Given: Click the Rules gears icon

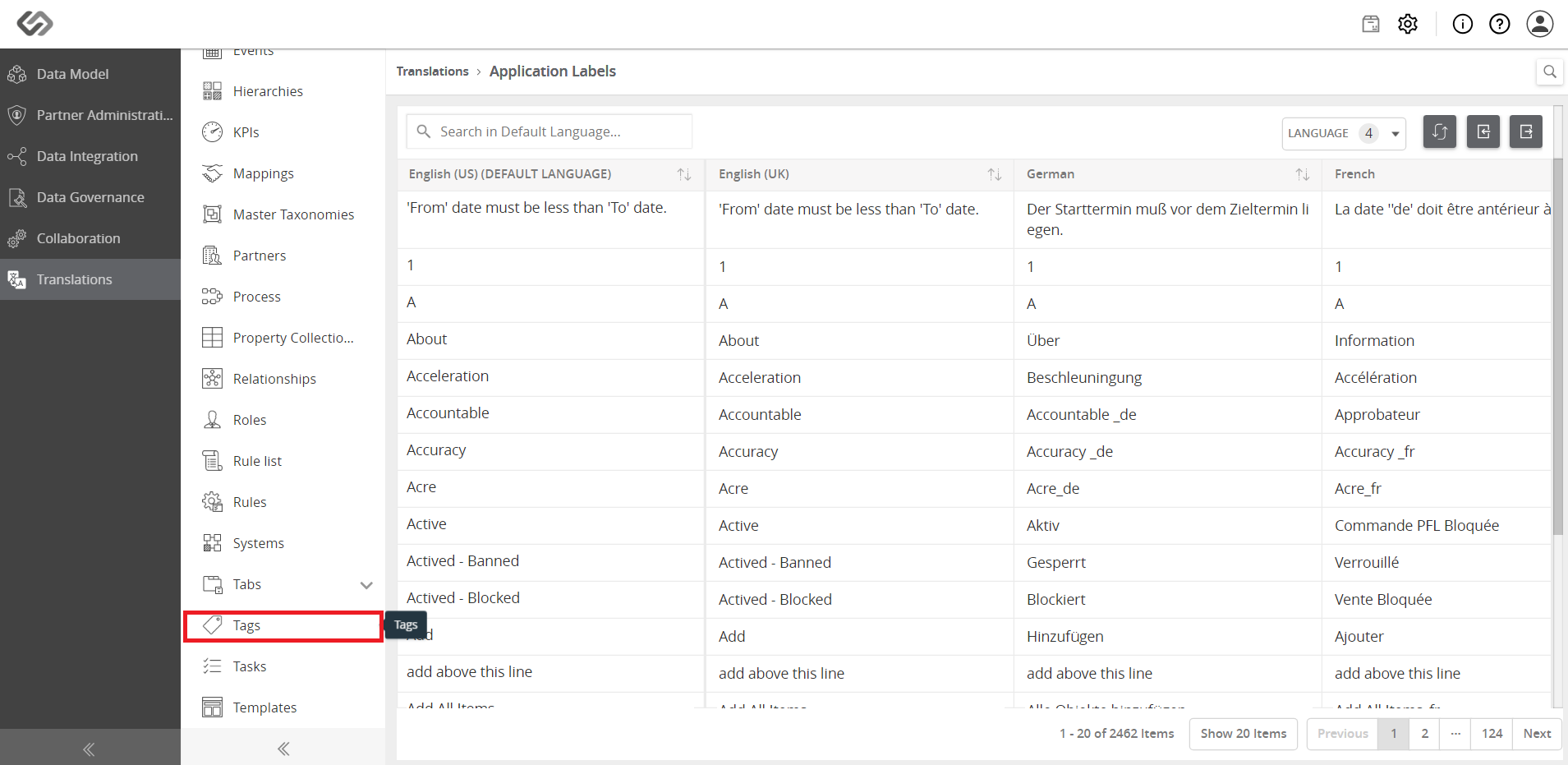Looking at the screenshot, I should click(212, 502).
